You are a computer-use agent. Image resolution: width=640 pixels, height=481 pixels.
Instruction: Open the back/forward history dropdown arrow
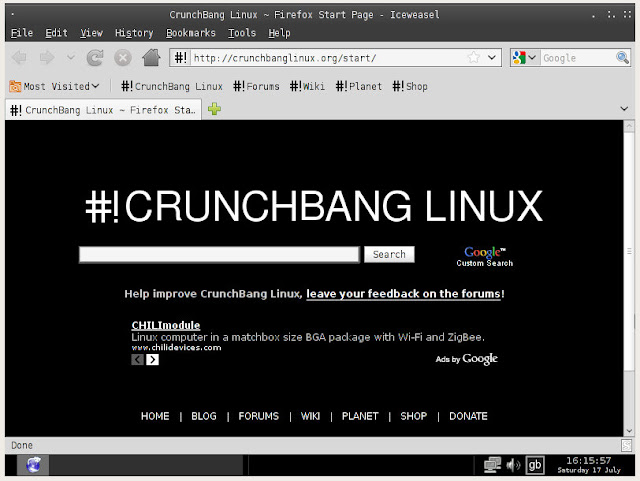point(71,58)
